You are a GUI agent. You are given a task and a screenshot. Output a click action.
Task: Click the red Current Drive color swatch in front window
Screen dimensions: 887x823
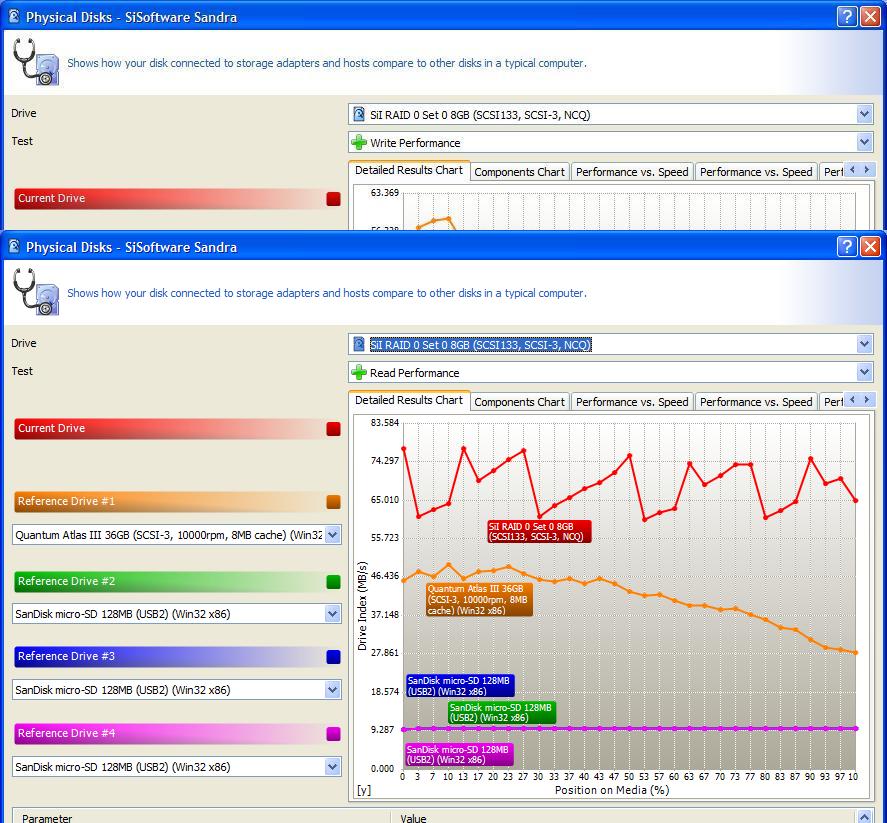333,429
